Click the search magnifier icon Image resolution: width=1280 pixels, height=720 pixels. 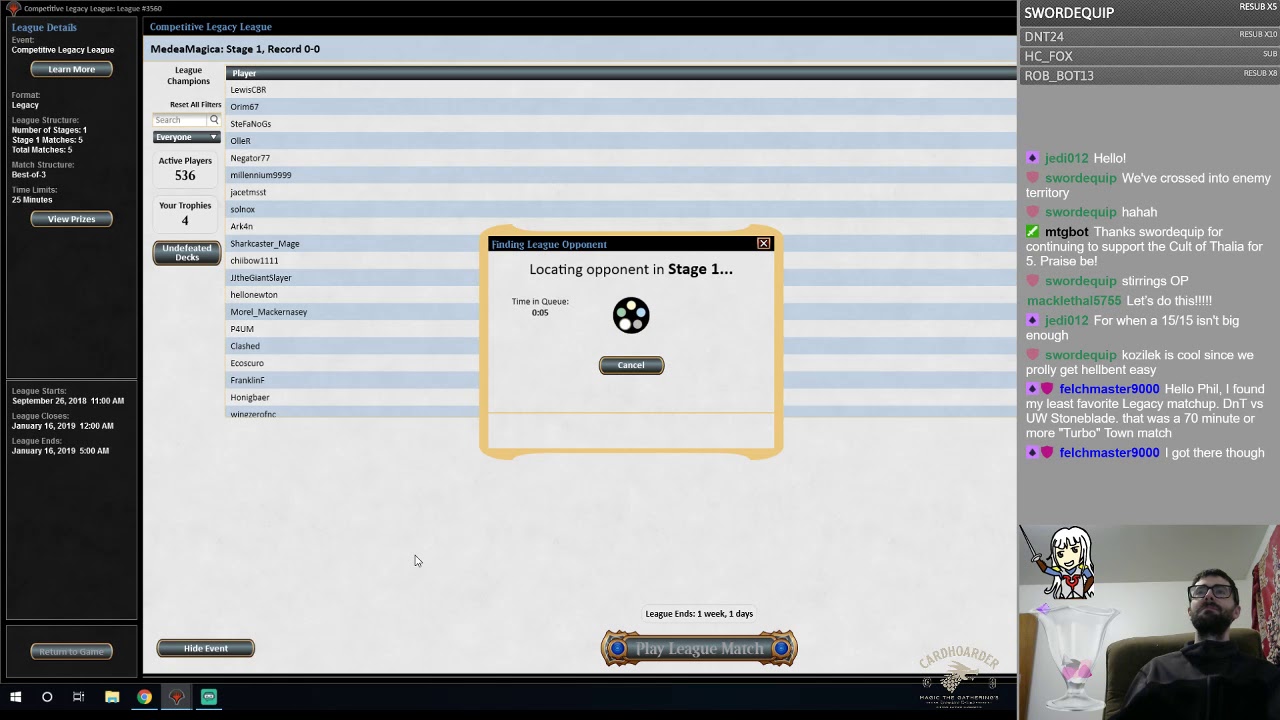pyautogui.click(x=214, y=120)
